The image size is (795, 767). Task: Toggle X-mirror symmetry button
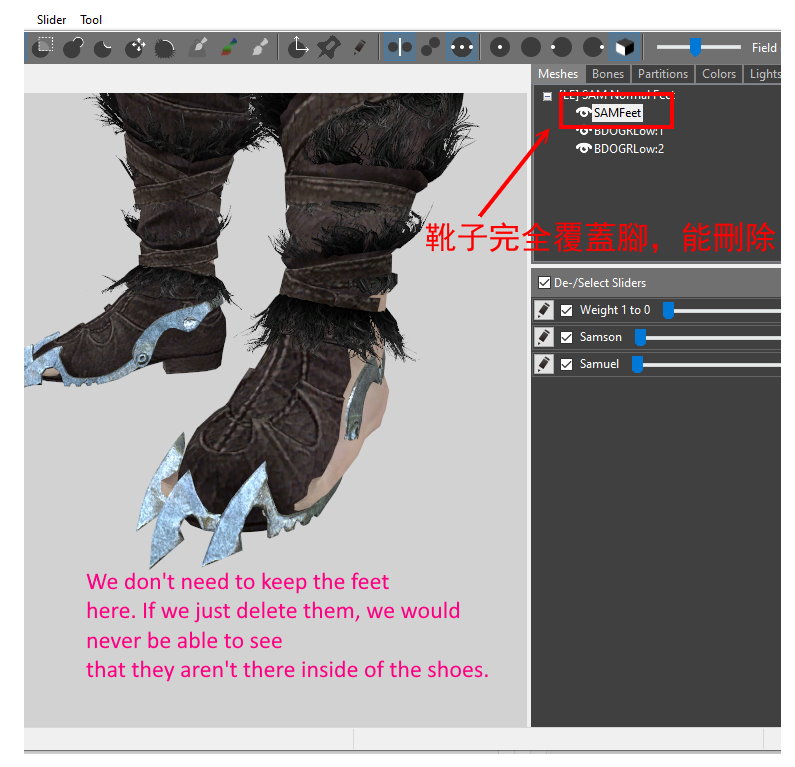(400, 47)
